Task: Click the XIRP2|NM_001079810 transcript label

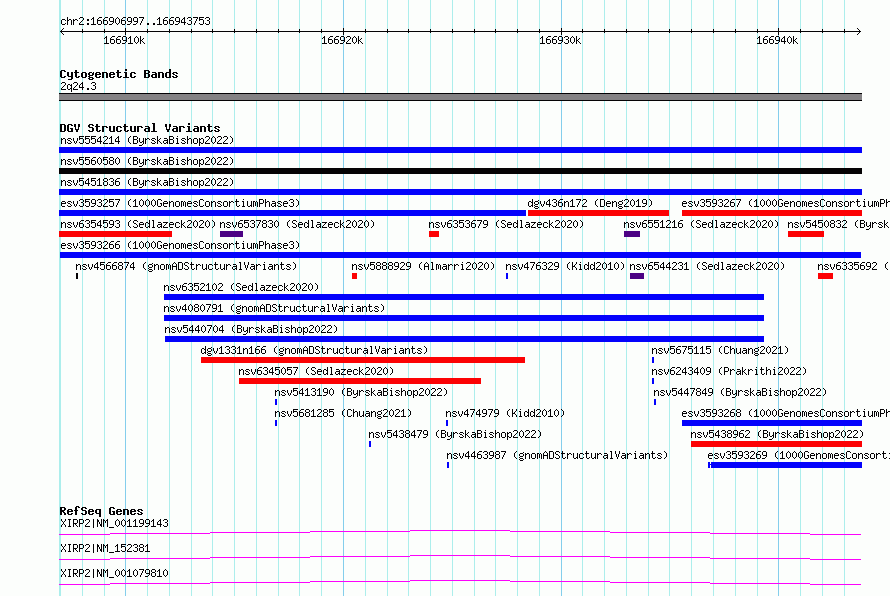Action: 114,573
